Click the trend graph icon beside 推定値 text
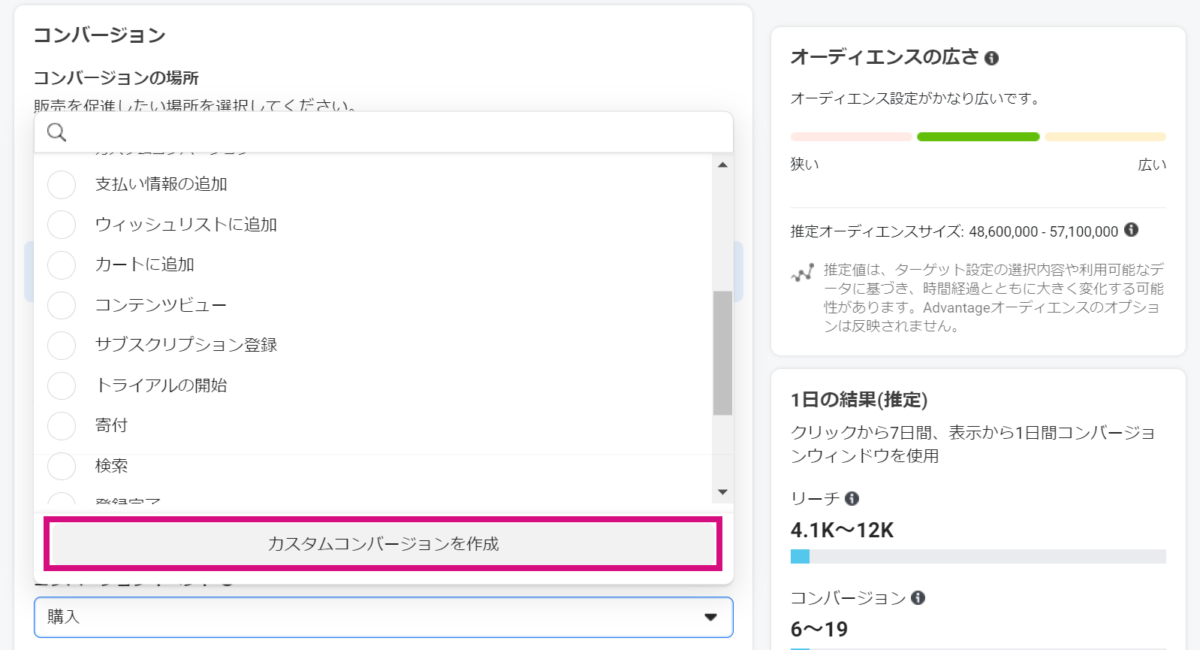The image size is (1200, 650). tap(801, 272)
